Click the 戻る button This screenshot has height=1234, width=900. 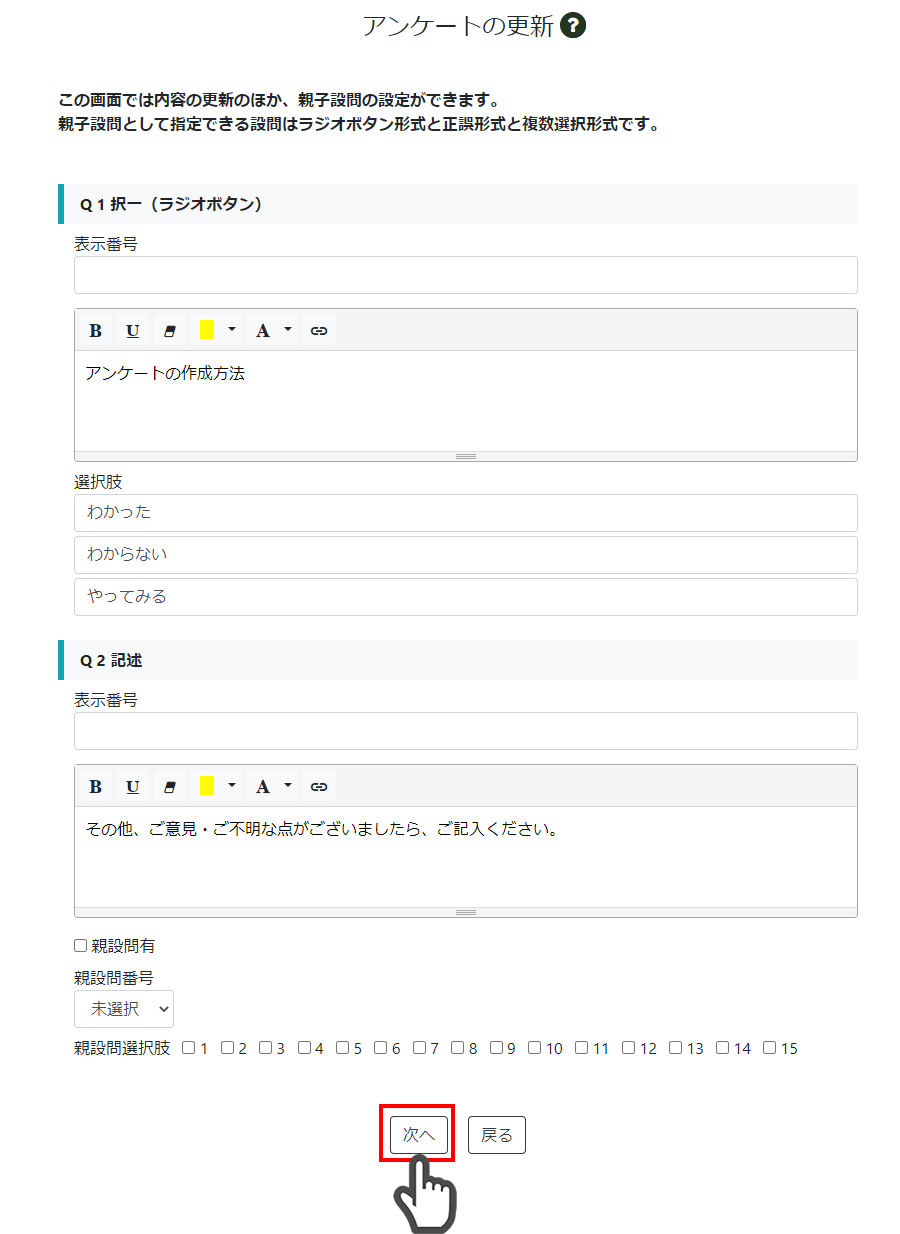click(x=497, y=1135)
